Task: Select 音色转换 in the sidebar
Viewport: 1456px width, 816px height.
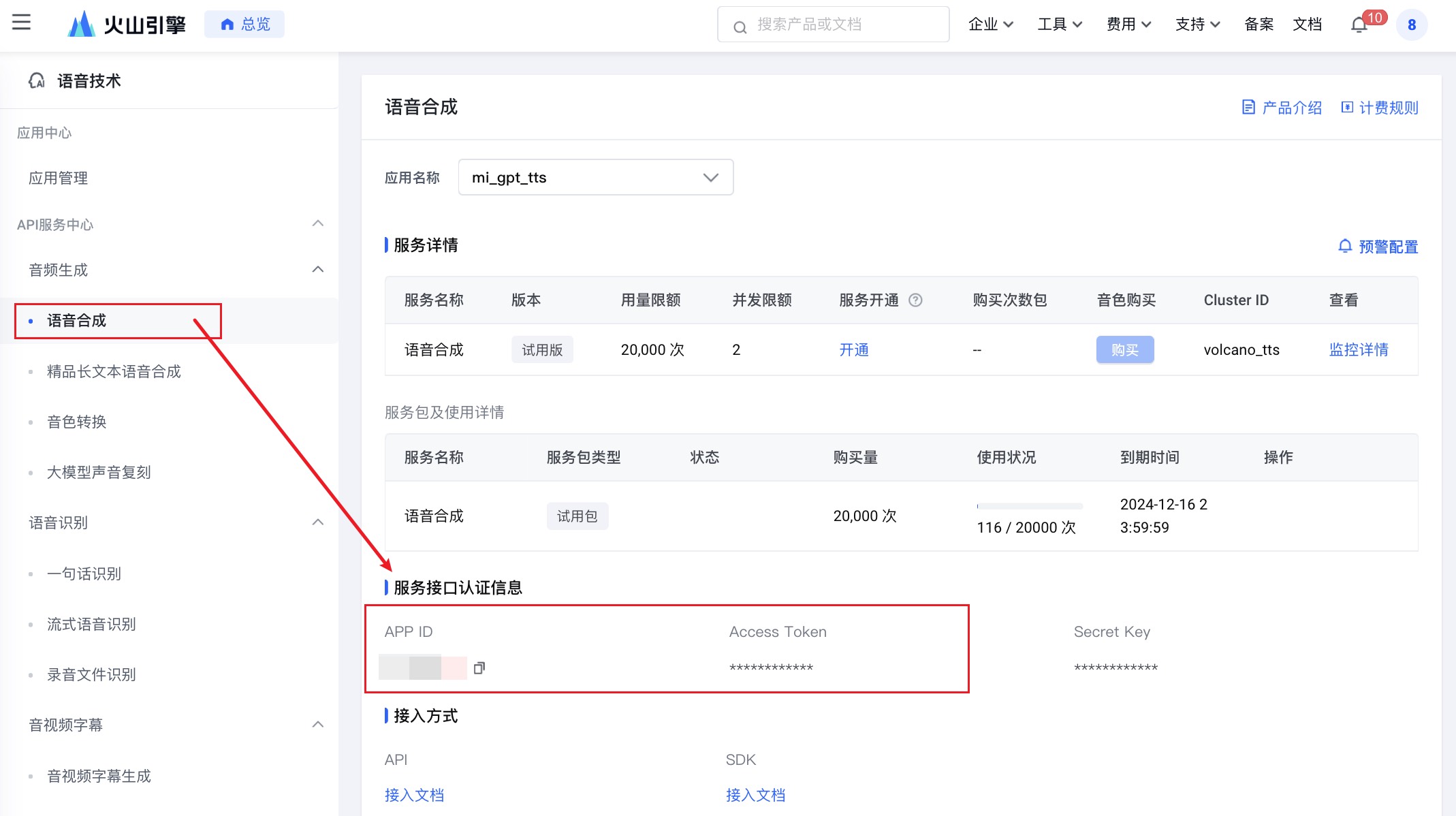Action: point(76,422)
